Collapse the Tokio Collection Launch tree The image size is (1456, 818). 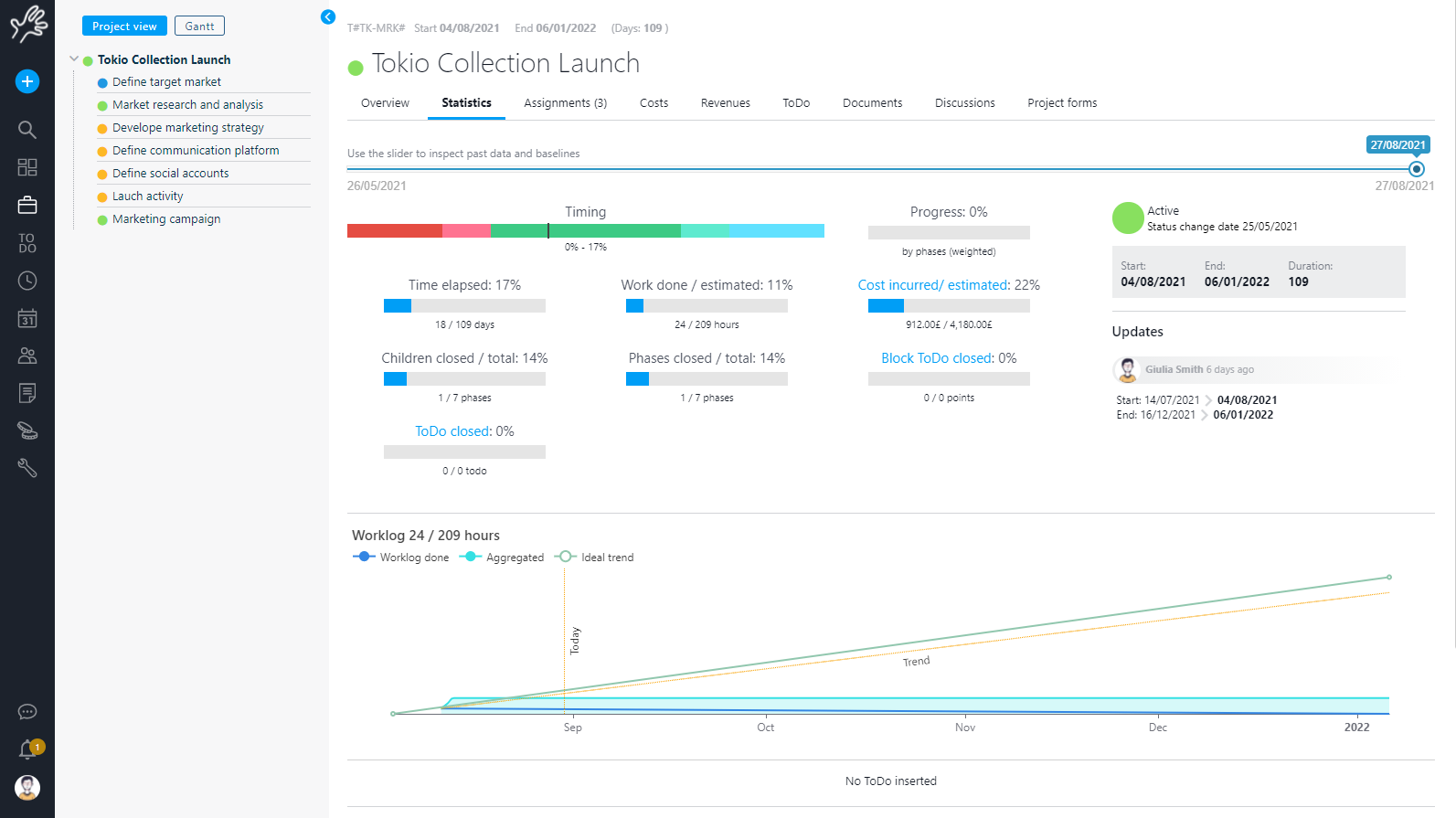click(74, 59)
